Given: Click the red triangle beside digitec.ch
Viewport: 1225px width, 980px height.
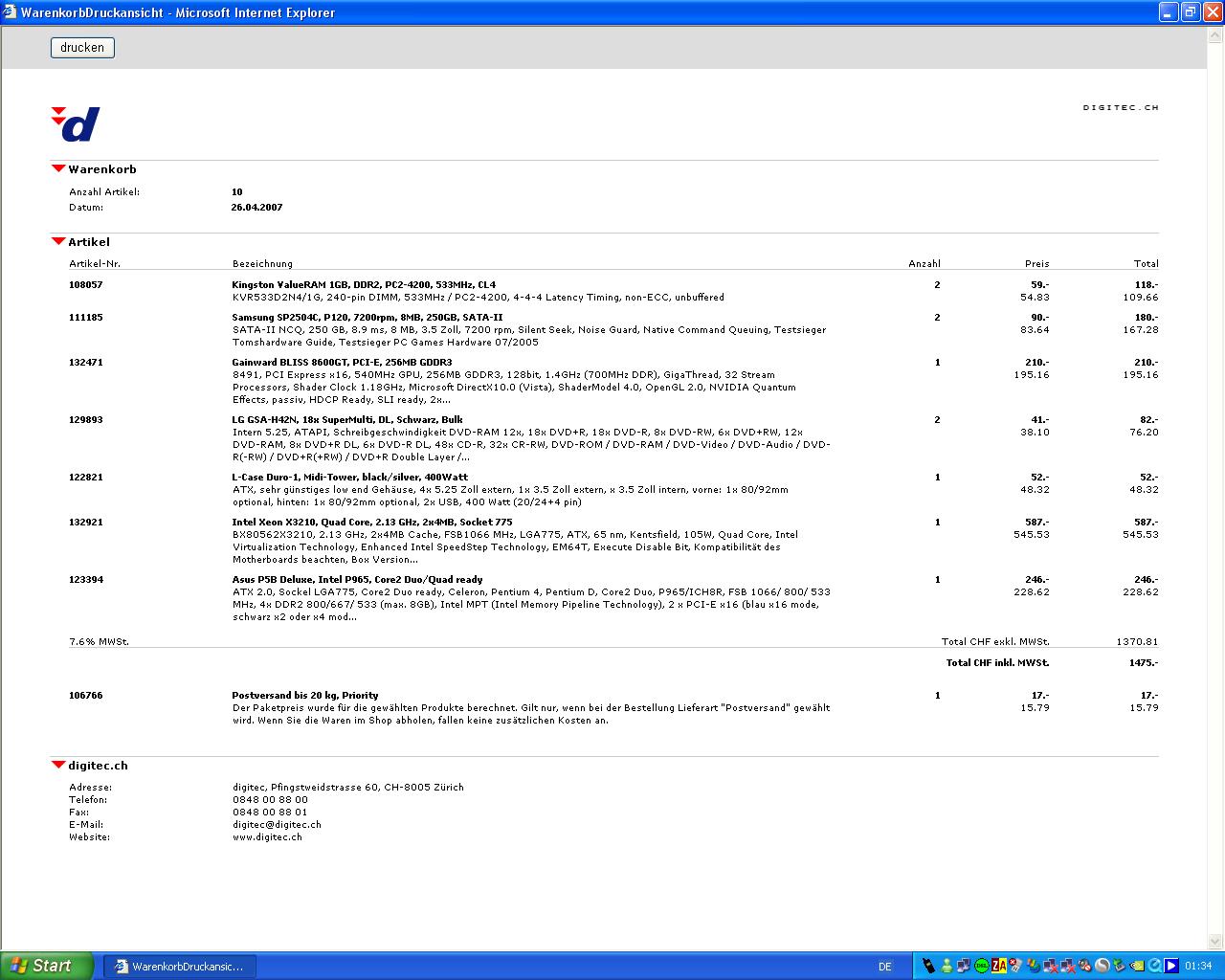Looking at the screenshot, I should [x=58, y=766].
